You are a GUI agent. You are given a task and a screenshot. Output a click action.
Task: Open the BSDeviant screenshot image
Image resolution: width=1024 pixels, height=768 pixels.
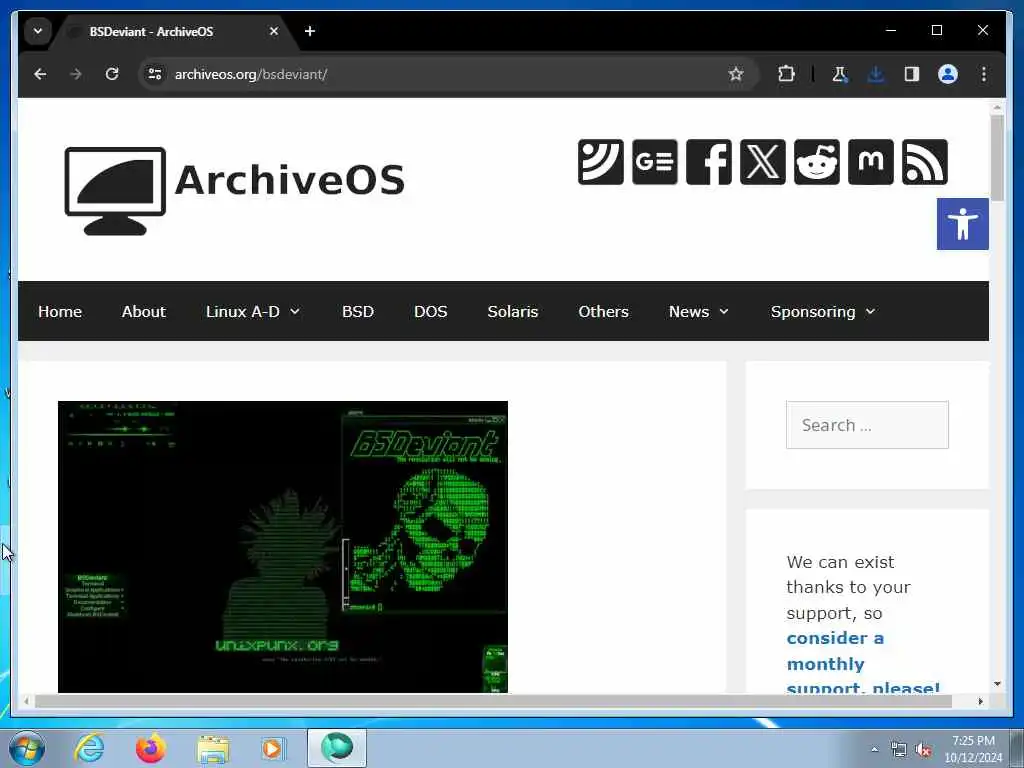(283, 547)
